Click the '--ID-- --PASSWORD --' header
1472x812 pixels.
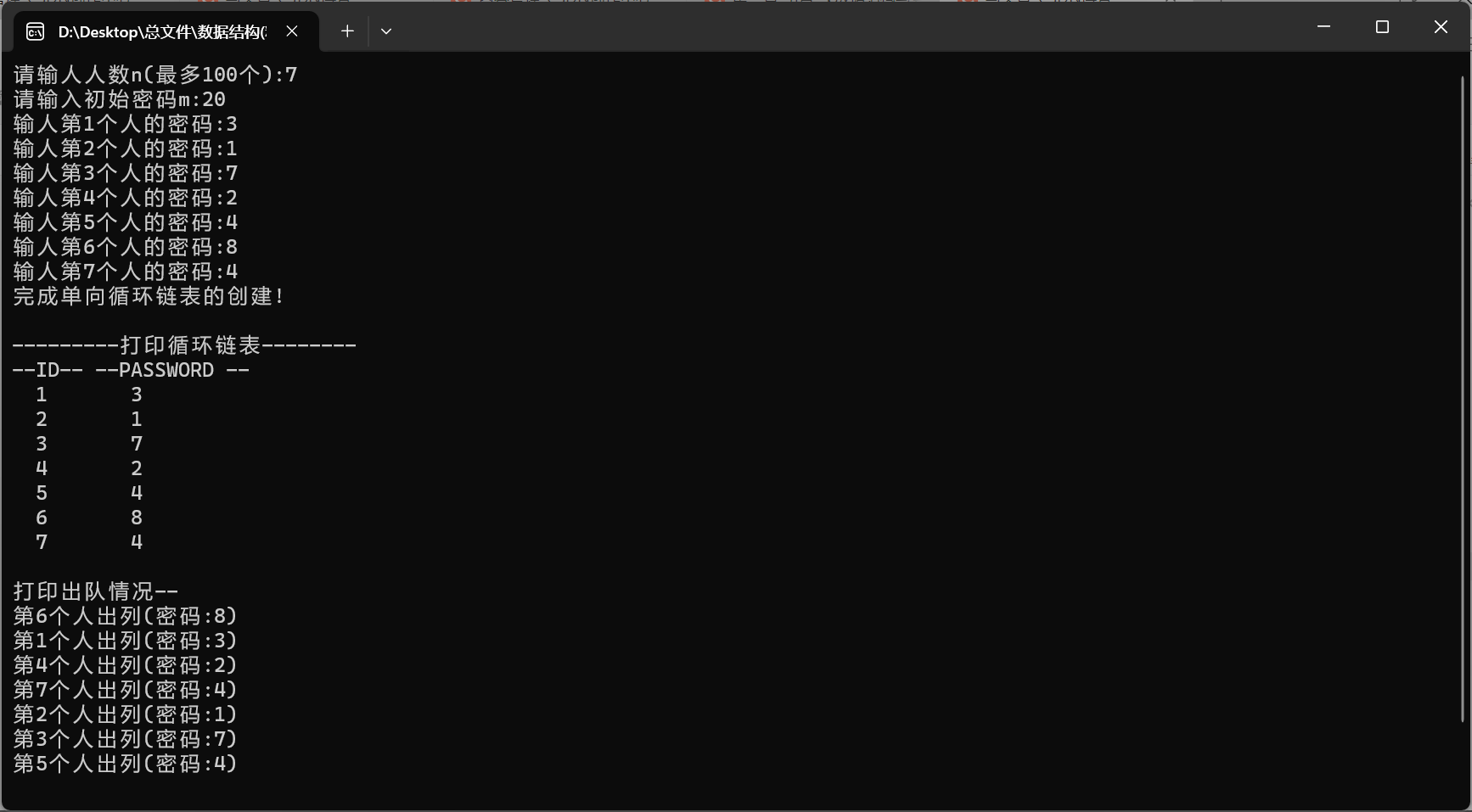[131, 370]
